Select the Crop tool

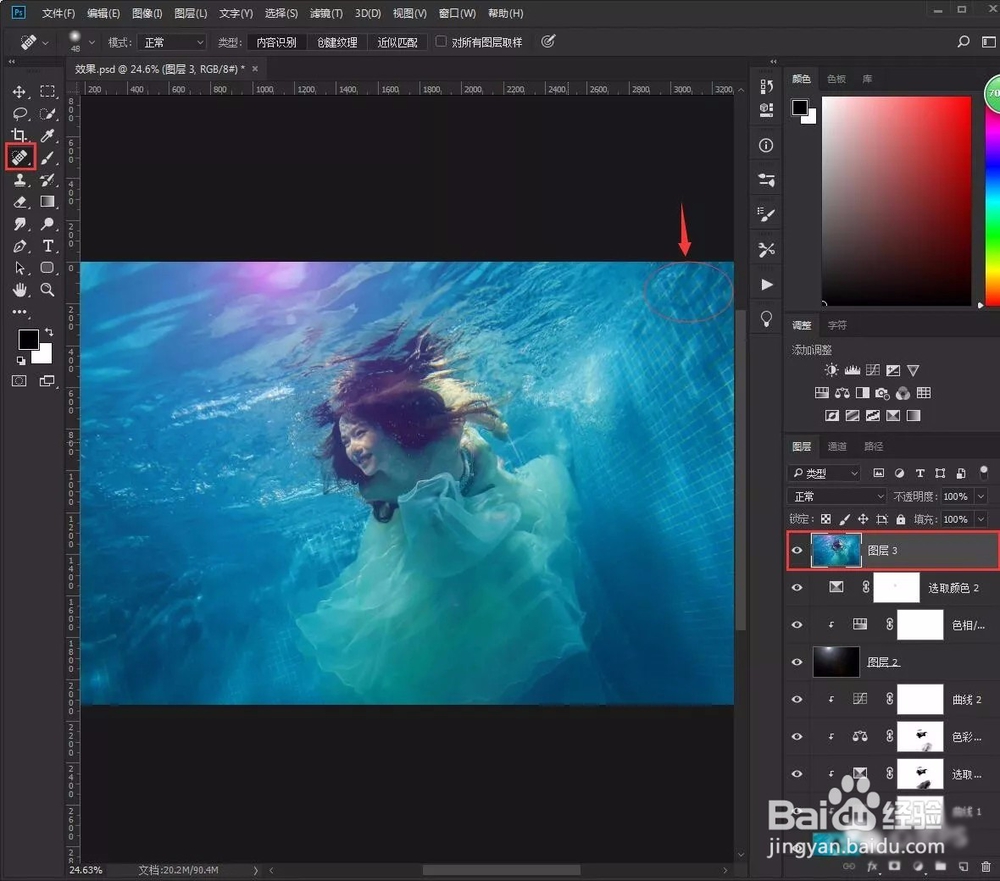coord(18,134)
